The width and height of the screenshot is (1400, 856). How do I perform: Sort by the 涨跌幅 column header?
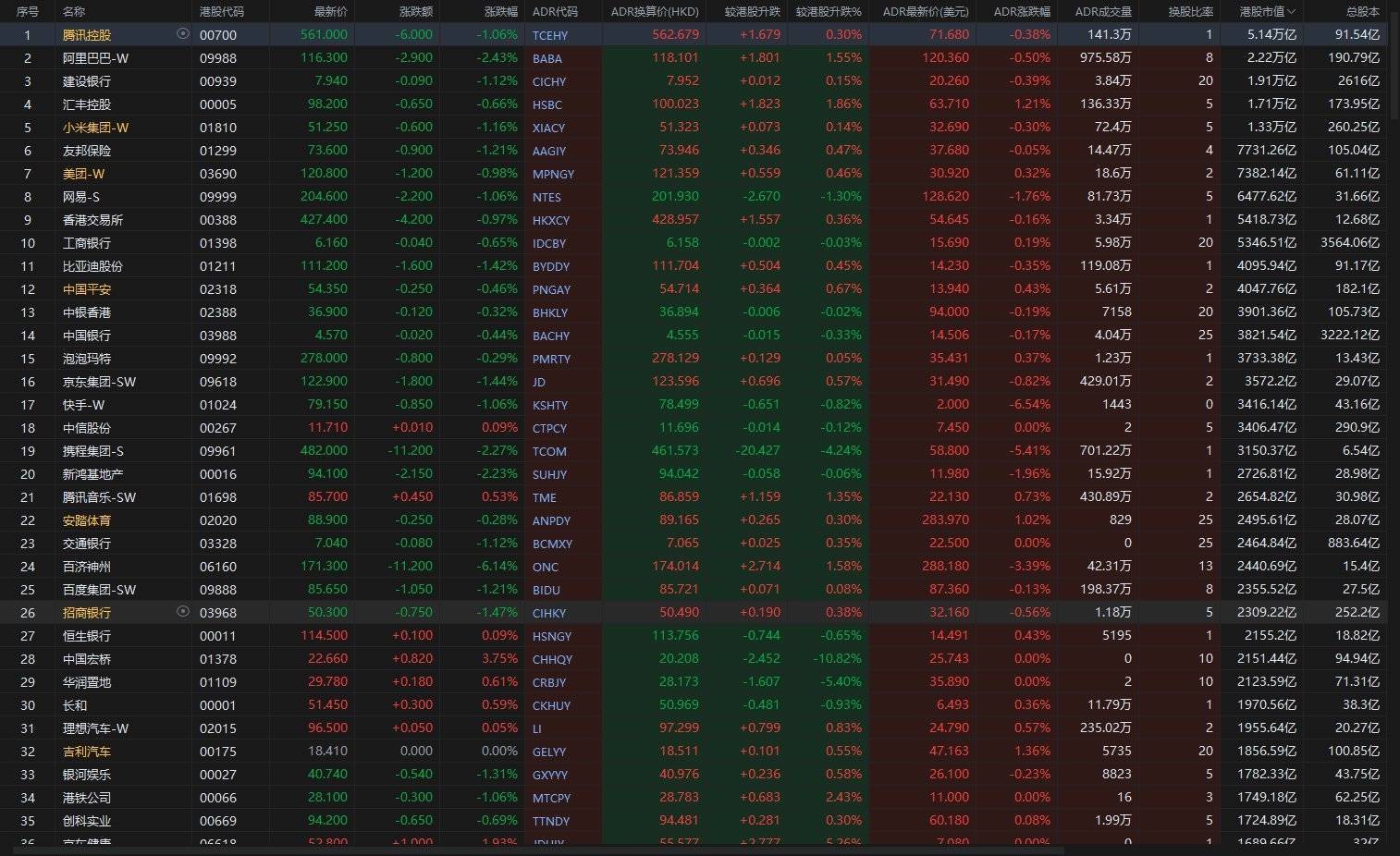pos(500,12)
